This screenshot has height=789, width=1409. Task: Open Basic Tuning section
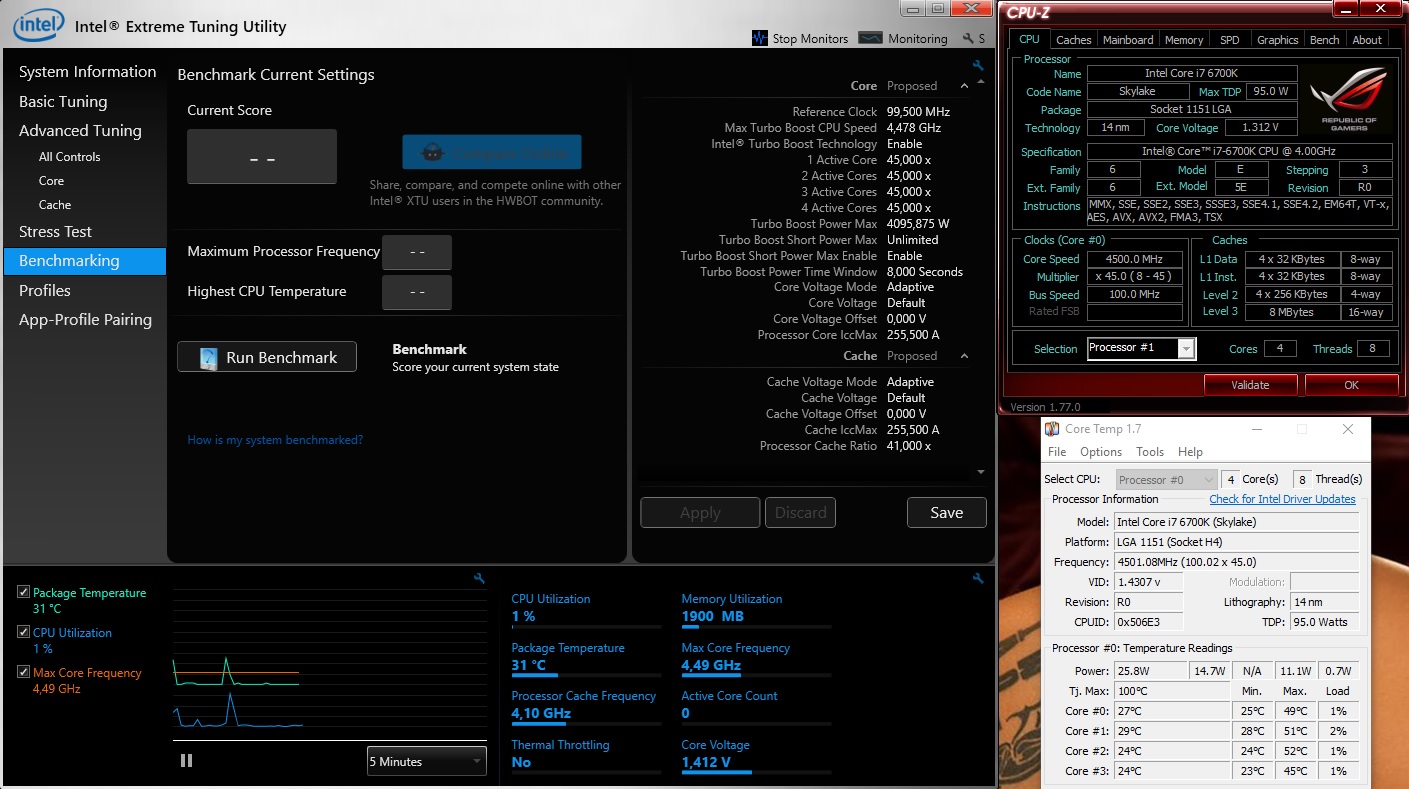click(63, 101)
